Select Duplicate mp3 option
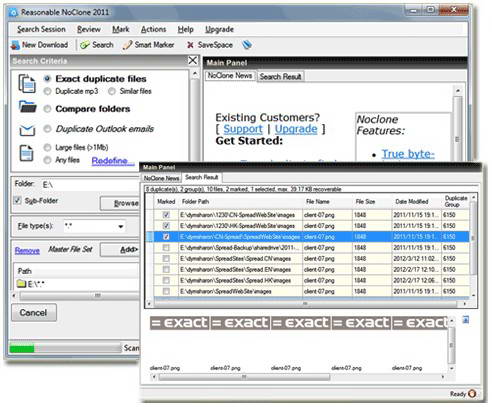The height and width of the screenshot is (407, 492). tap(47, 91)
